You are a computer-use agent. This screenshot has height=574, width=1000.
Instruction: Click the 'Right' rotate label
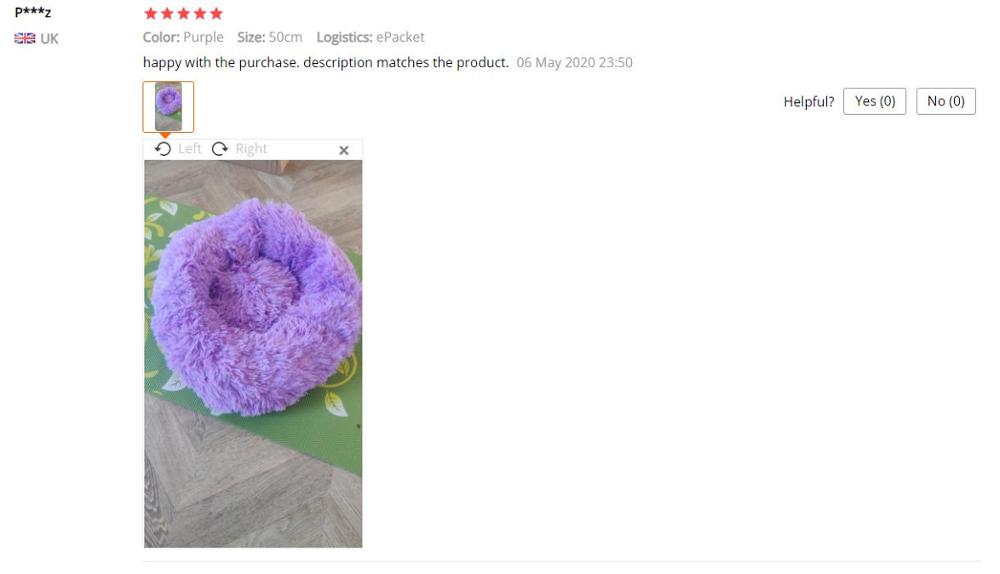pos(251,149)
